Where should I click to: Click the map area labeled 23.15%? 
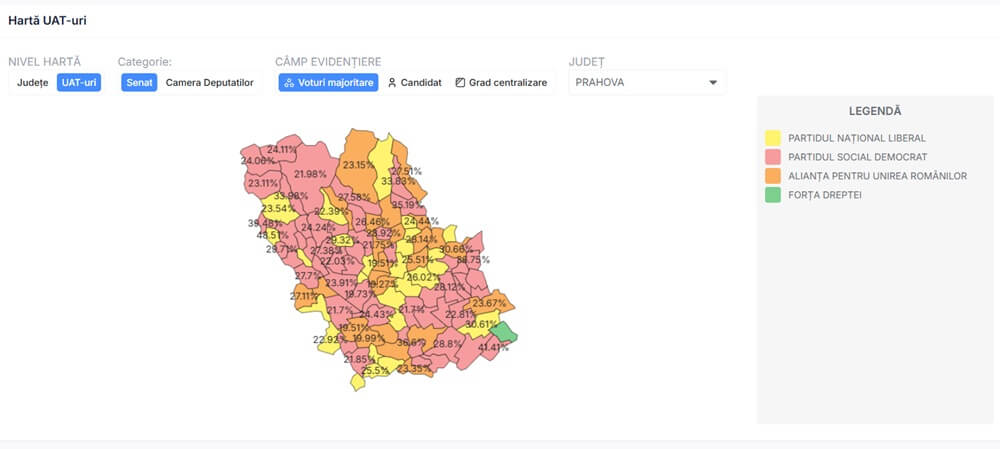click(358, 165)
